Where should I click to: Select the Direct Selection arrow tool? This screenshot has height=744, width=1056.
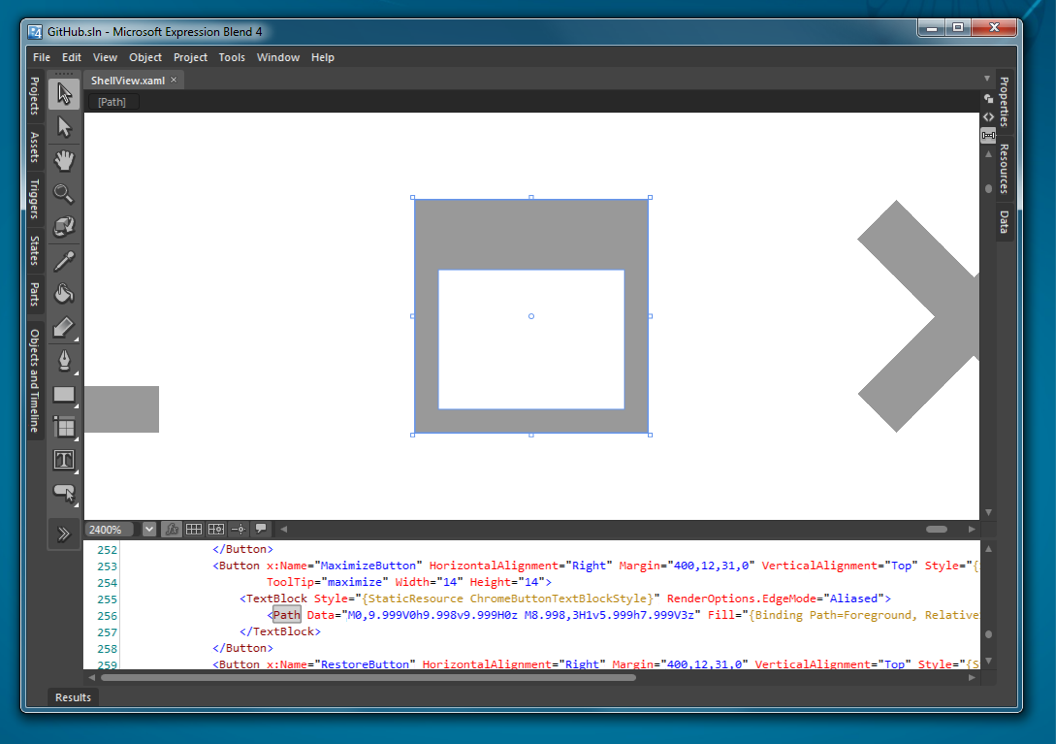[65, 127]
